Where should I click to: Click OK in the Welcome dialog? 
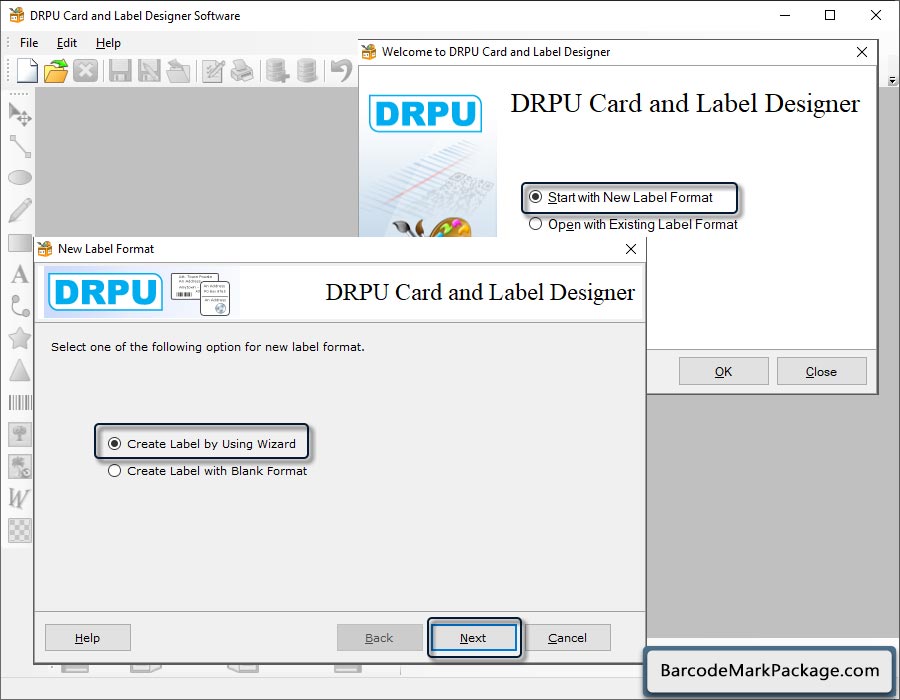[723, 371]
